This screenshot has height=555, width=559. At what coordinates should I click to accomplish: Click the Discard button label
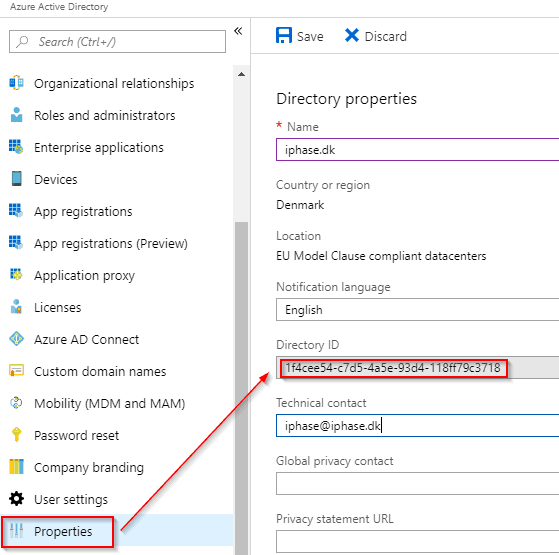pyautogui.click(x=386, y=36)
